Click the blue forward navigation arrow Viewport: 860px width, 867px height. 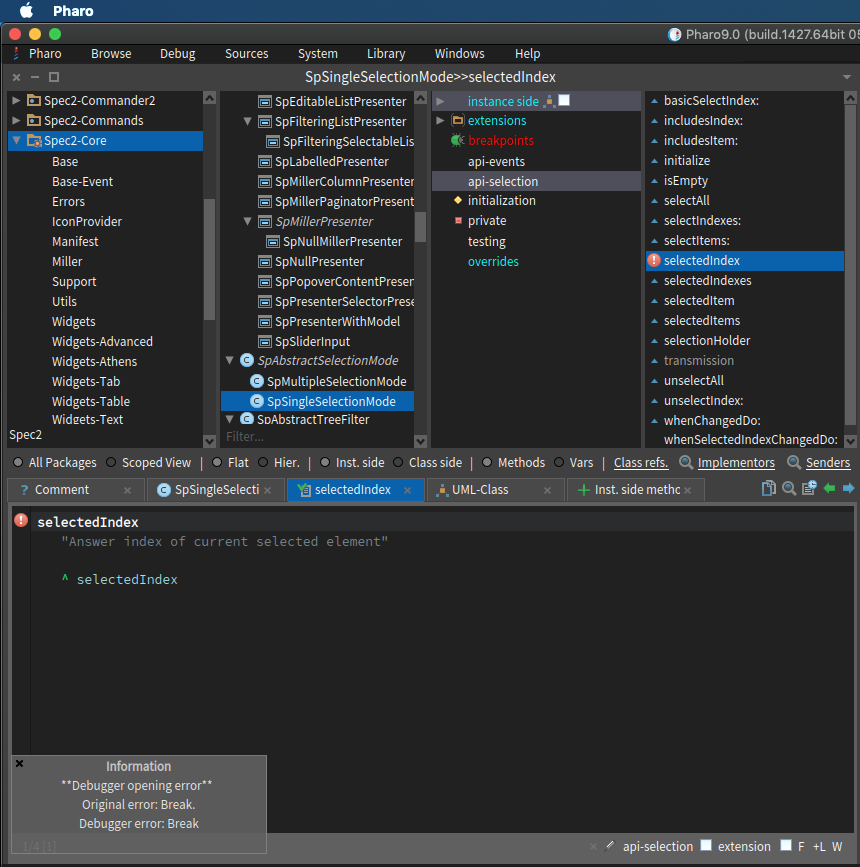[849, 488]
